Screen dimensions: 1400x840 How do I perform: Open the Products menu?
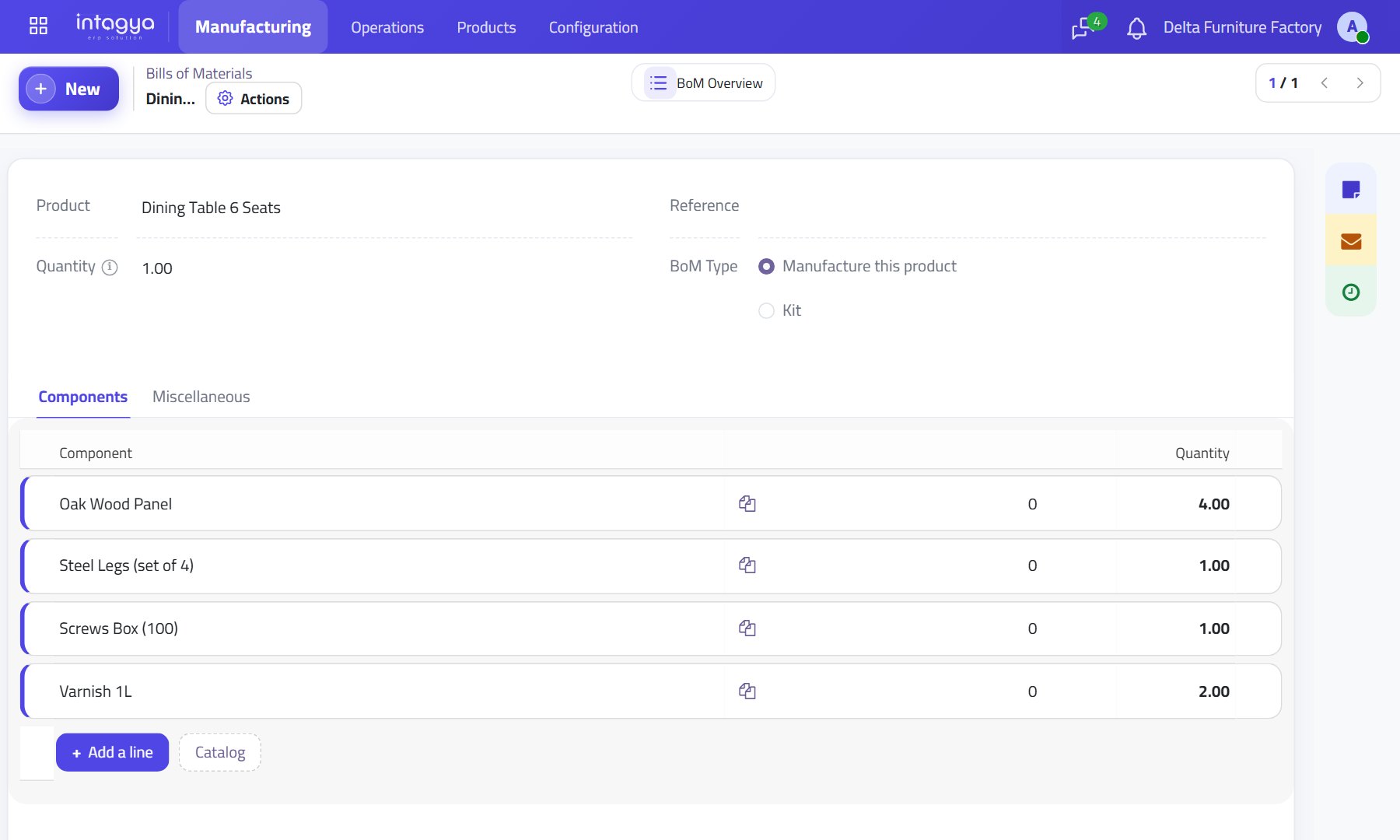click(486, 27)
